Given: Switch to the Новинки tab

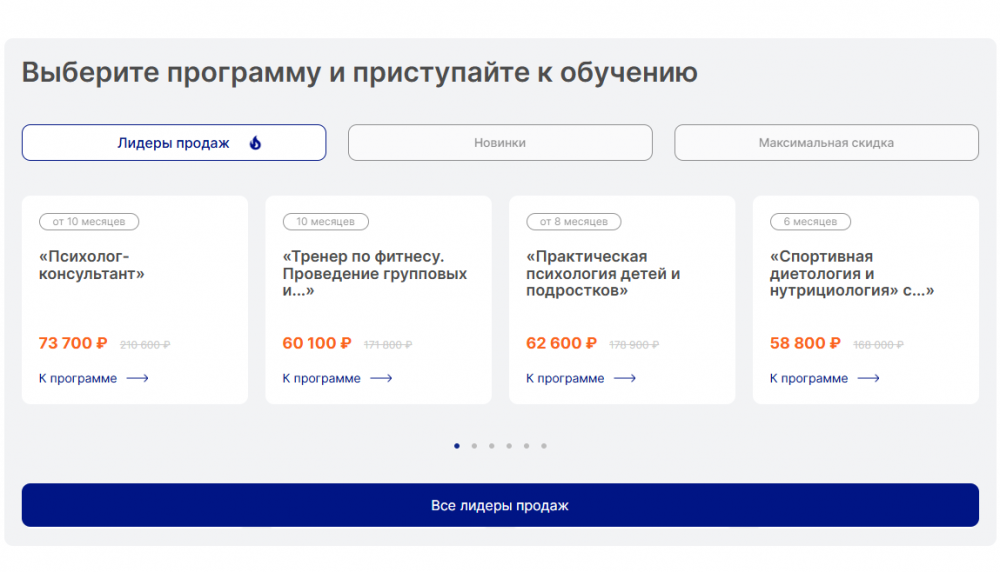Looking at the screenshot, I should coord(500,143).
